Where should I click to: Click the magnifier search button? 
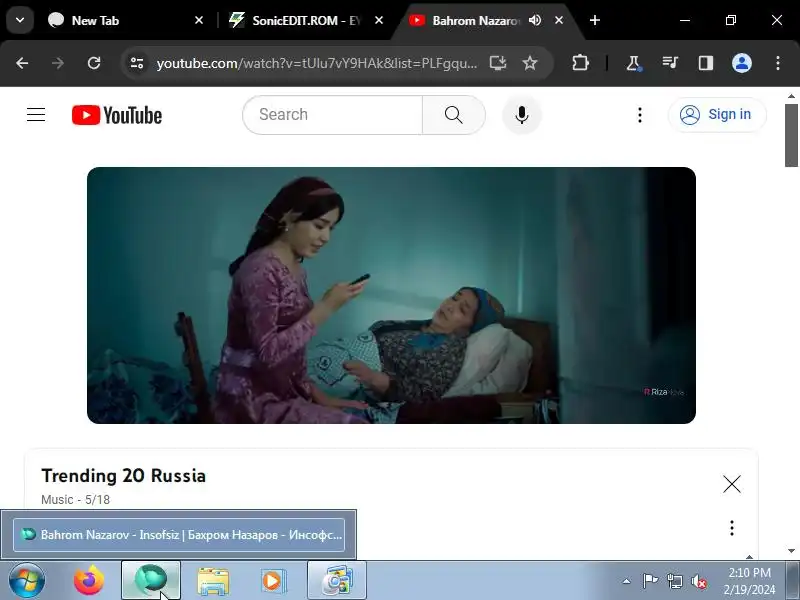pyautogui.click(x=454, y=115)
